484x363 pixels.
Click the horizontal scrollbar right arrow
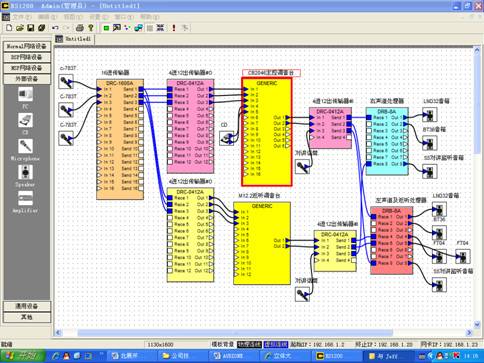[x=469, y=332]
